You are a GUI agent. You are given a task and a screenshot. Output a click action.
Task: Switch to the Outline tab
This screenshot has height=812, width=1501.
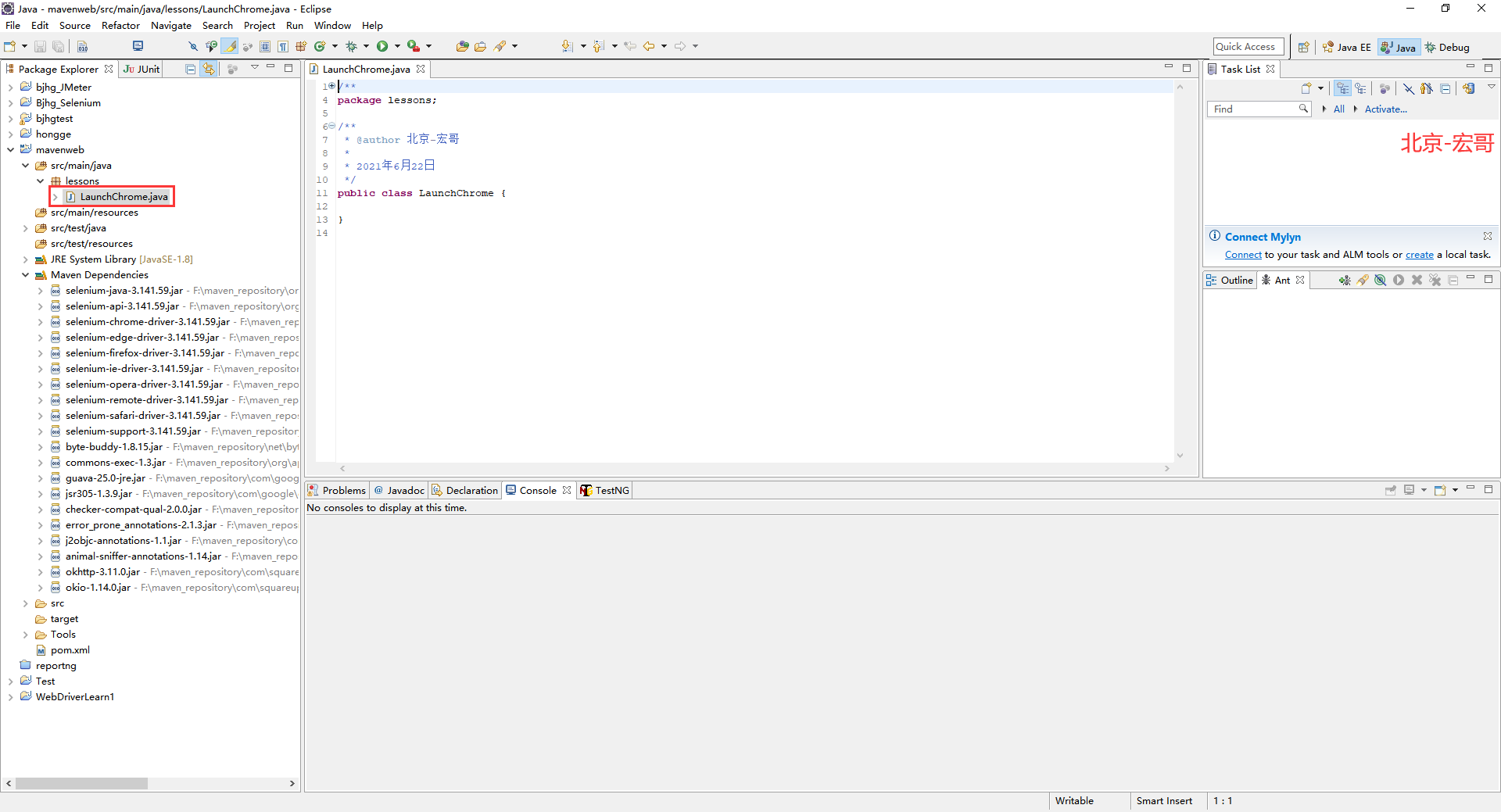click(x=1231, y=280)
